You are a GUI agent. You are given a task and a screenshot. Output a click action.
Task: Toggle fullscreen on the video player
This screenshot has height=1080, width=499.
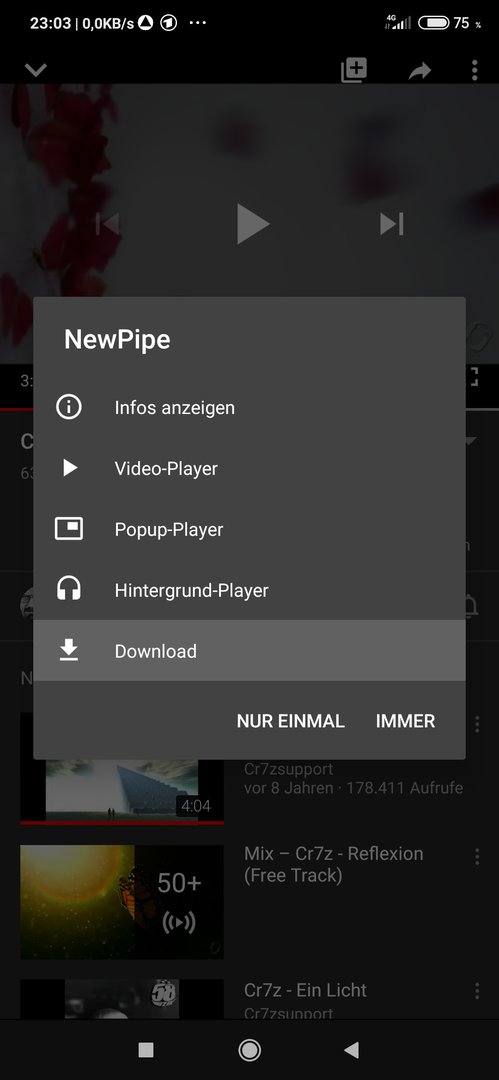coord(473,377)
